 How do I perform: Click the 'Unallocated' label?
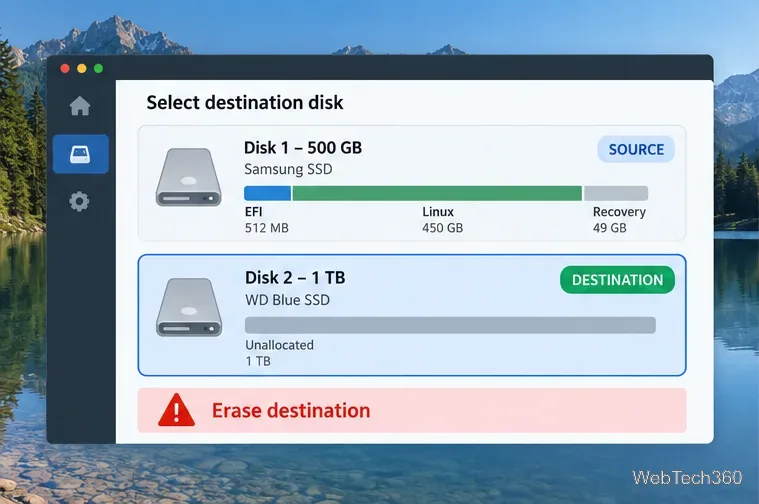pyautogui.click(x=279, y=345)
